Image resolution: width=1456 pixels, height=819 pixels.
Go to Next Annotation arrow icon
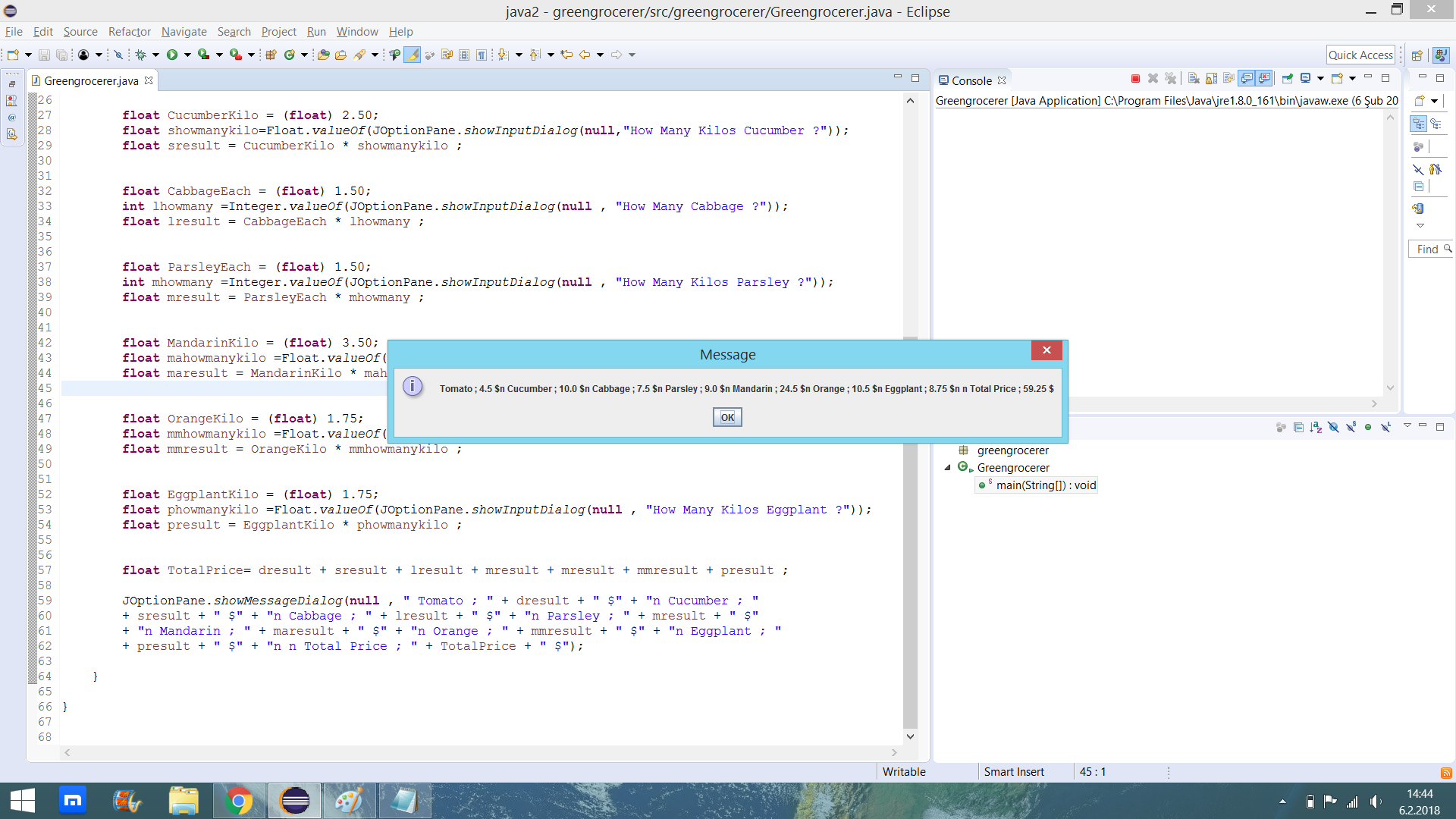(x=503, y=55)
